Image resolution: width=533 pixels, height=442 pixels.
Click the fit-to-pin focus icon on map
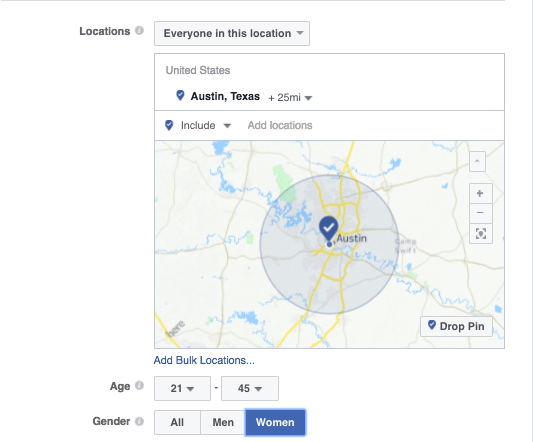[480, 234]
